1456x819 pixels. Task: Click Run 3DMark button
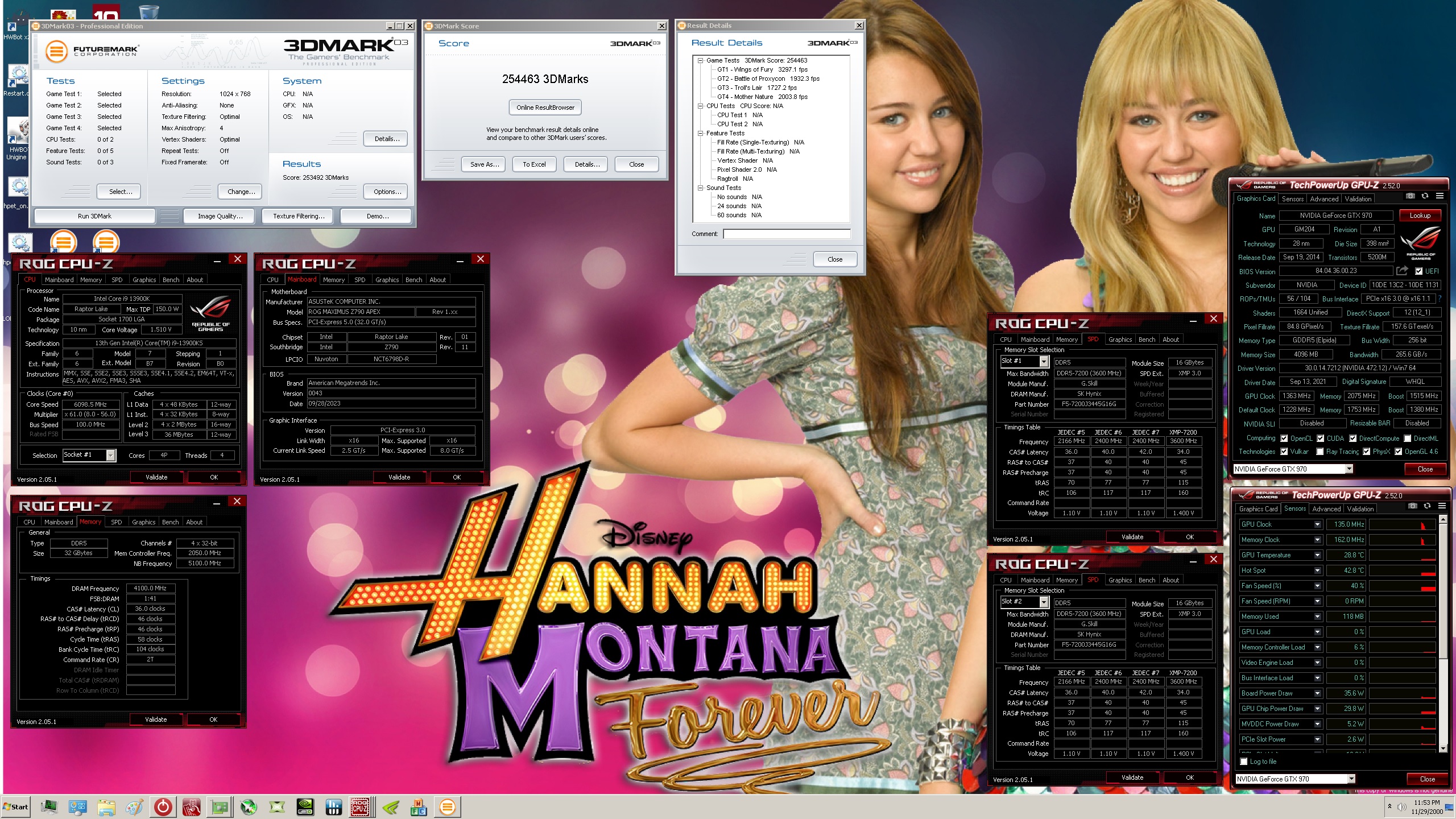(x=94, y=216)
